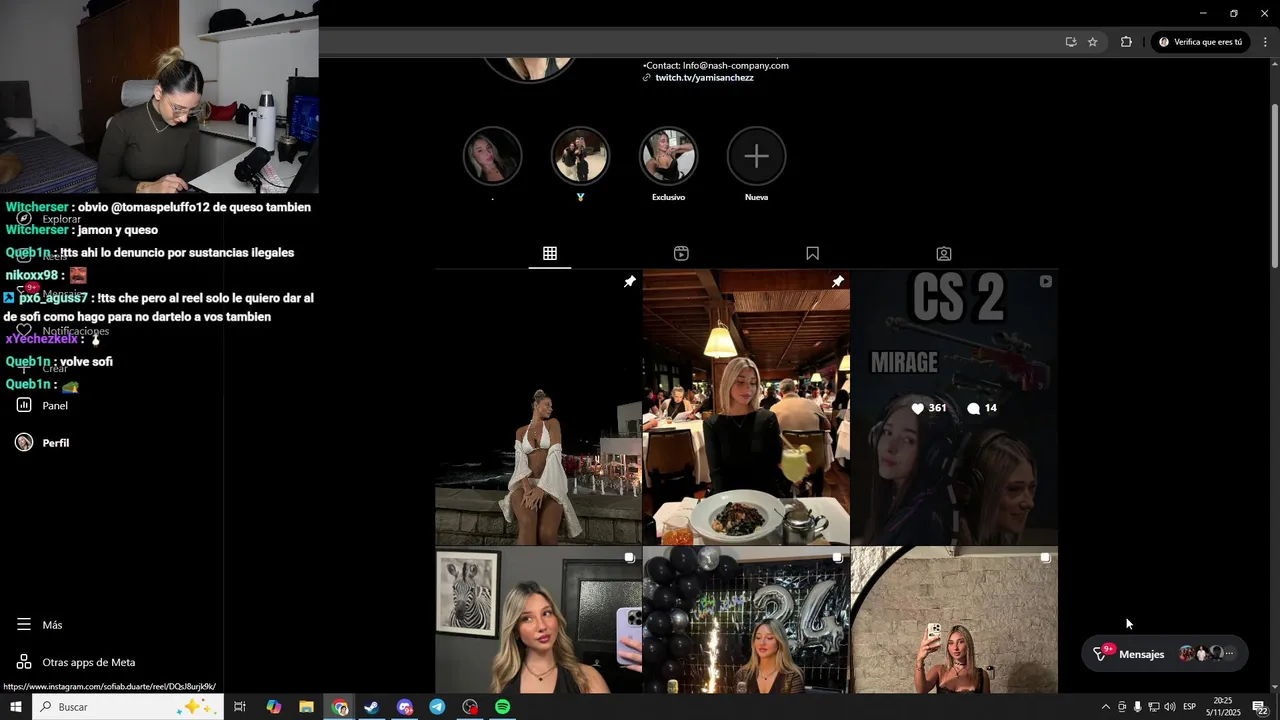Viewport: 1280px width, 720px height.
Task: Open the pinned night beach post
Action: point(538,407)
